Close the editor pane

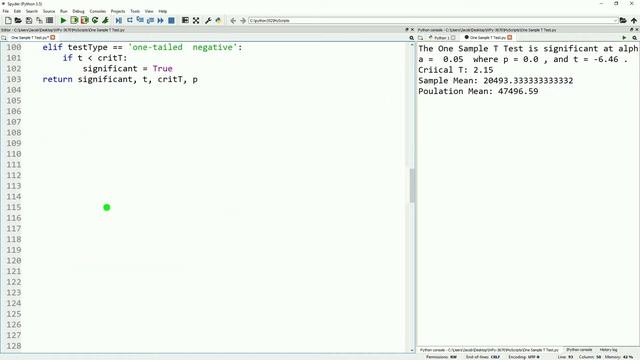(412, 30)
